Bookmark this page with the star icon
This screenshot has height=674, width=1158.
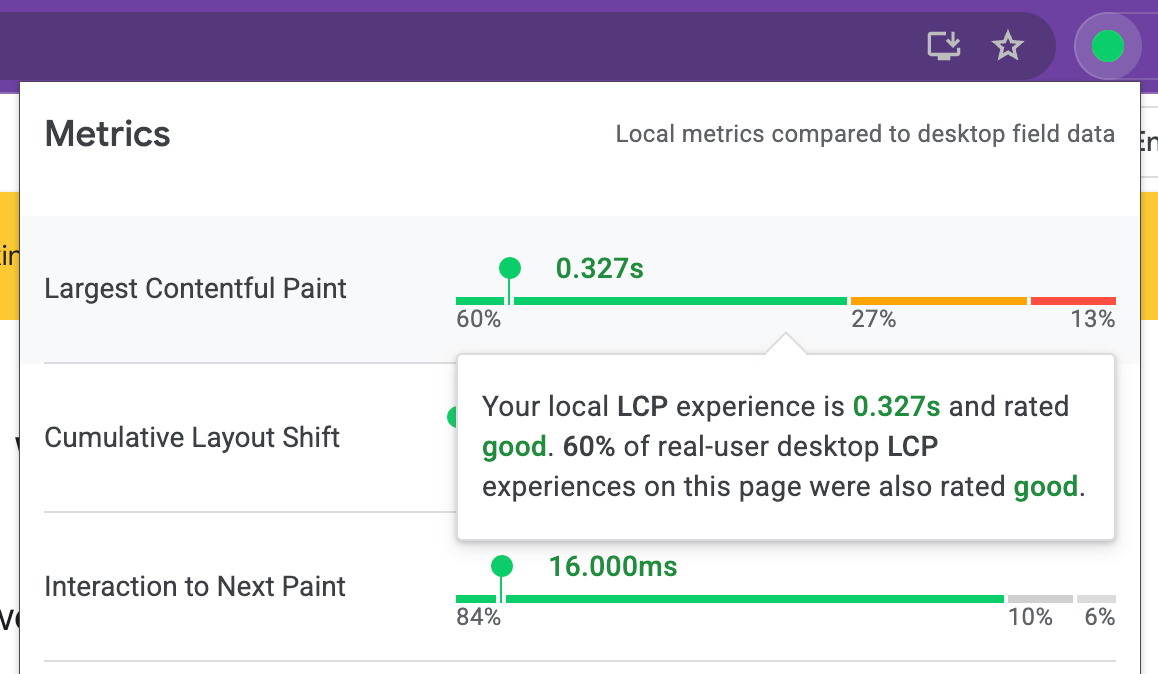point(1007,45)
